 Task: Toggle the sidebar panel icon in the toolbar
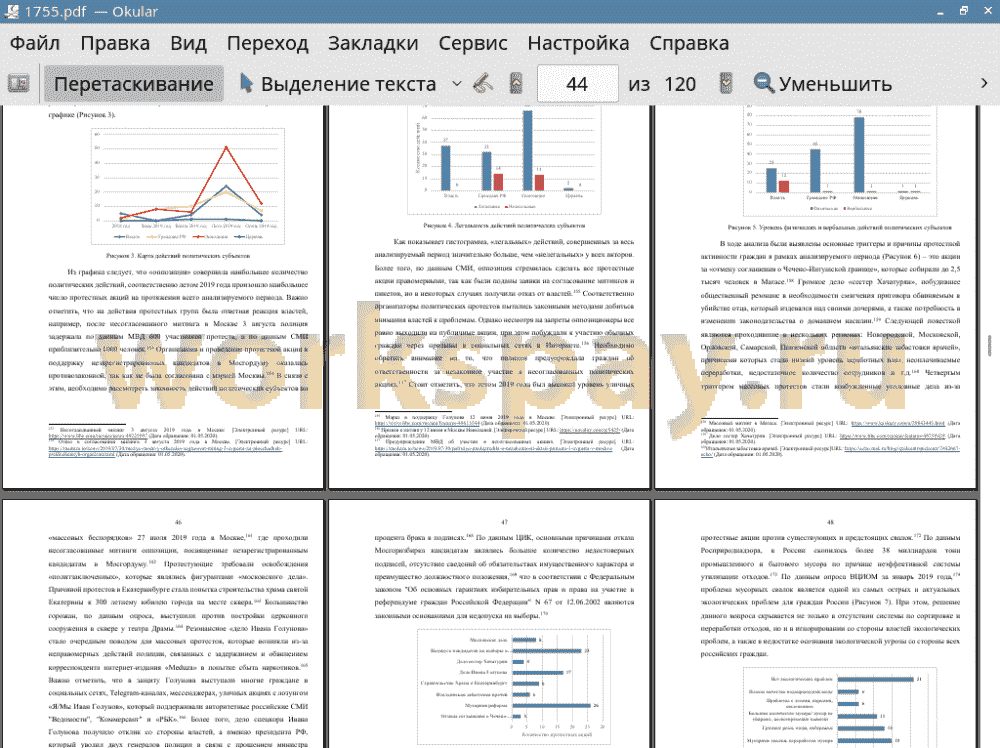point(18,84)
